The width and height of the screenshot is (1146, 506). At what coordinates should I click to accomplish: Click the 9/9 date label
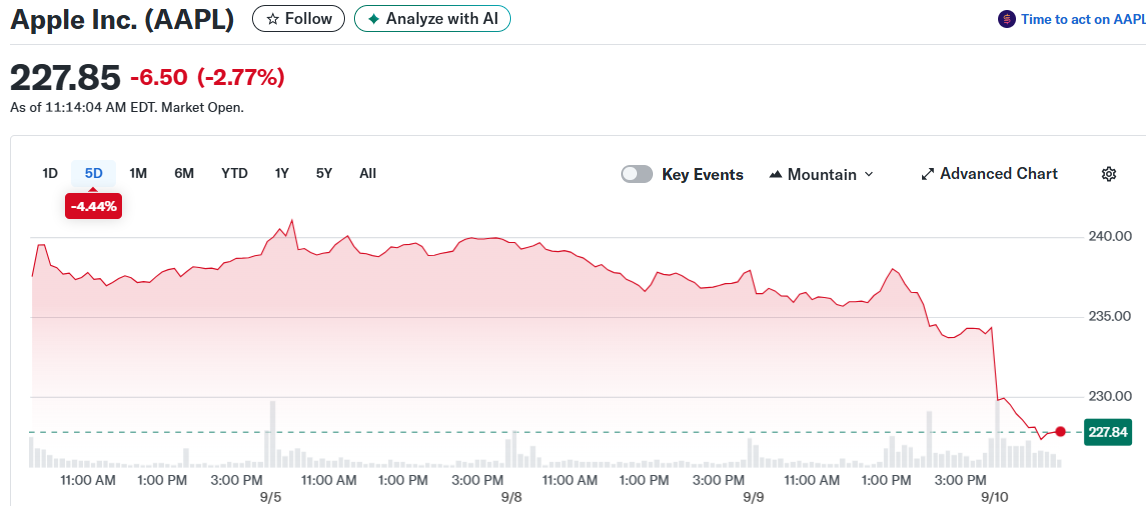[x=753, y=497]
